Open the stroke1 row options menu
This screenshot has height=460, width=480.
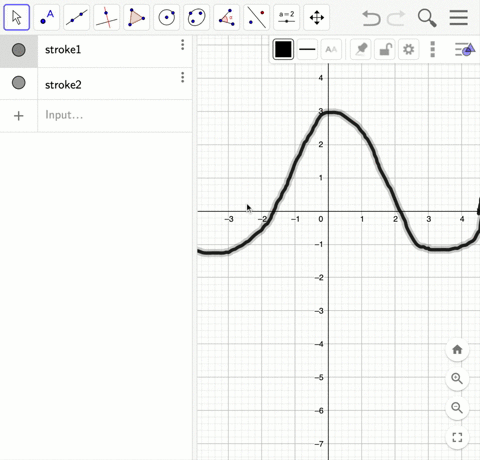[182, 45]
